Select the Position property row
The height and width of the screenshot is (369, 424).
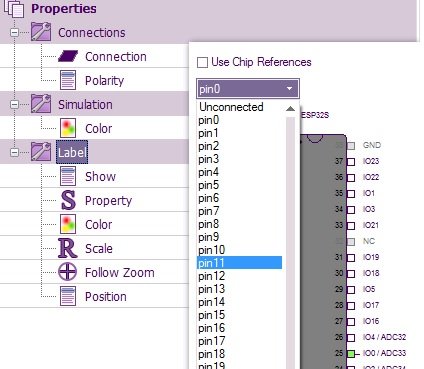click(94, 296)
